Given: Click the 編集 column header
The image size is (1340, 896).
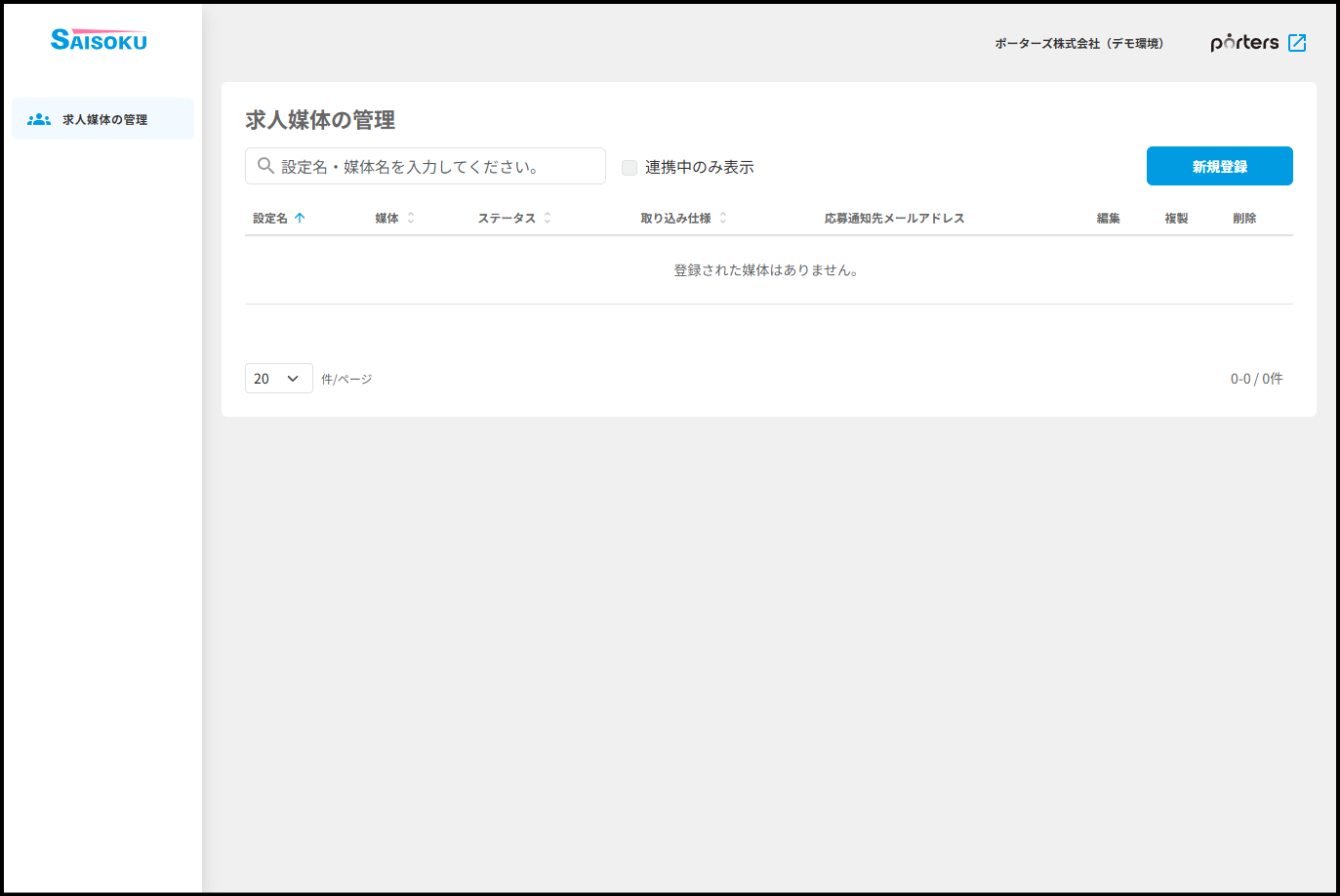Looking at the screenshot, I should point(1108,219).
